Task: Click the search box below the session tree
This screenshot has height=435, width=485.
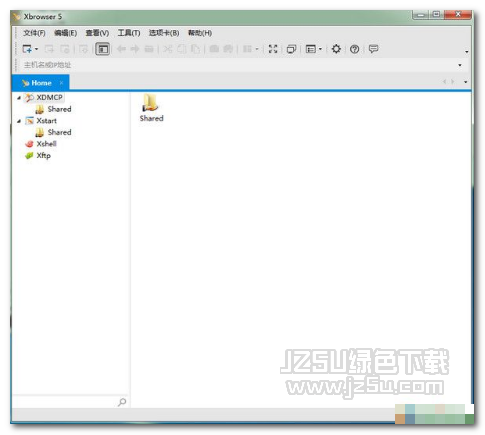Action: (x=64, y=402)
